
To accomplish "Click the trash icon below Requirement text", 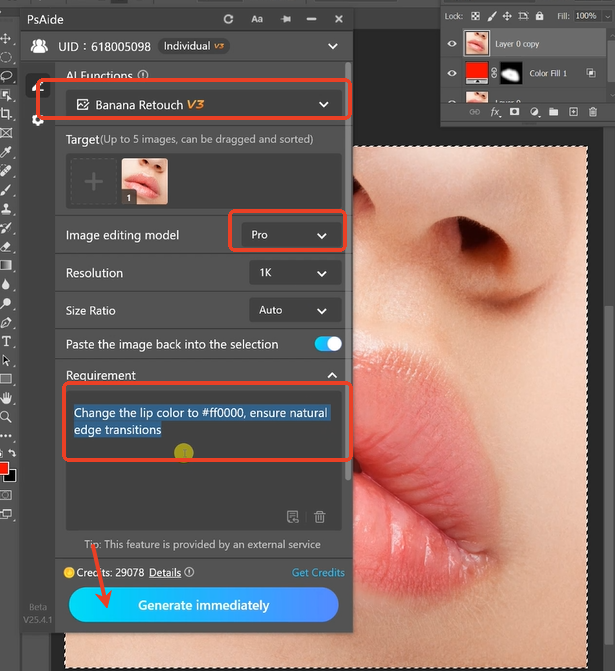I will tap(320, 517).
